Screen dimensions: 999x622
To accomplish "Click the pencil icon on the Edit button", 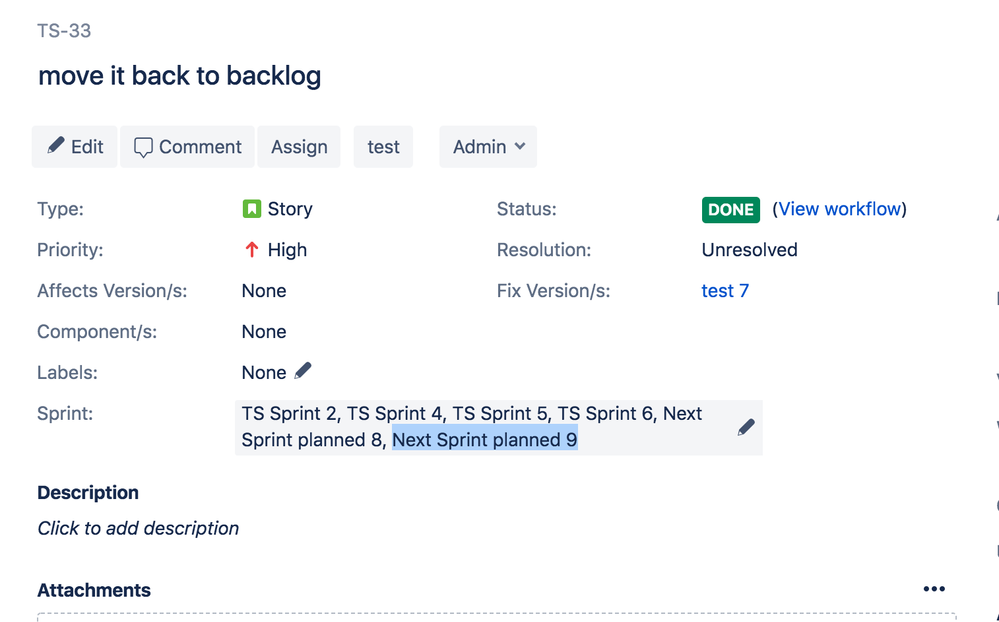I will (x=58, y=146).
